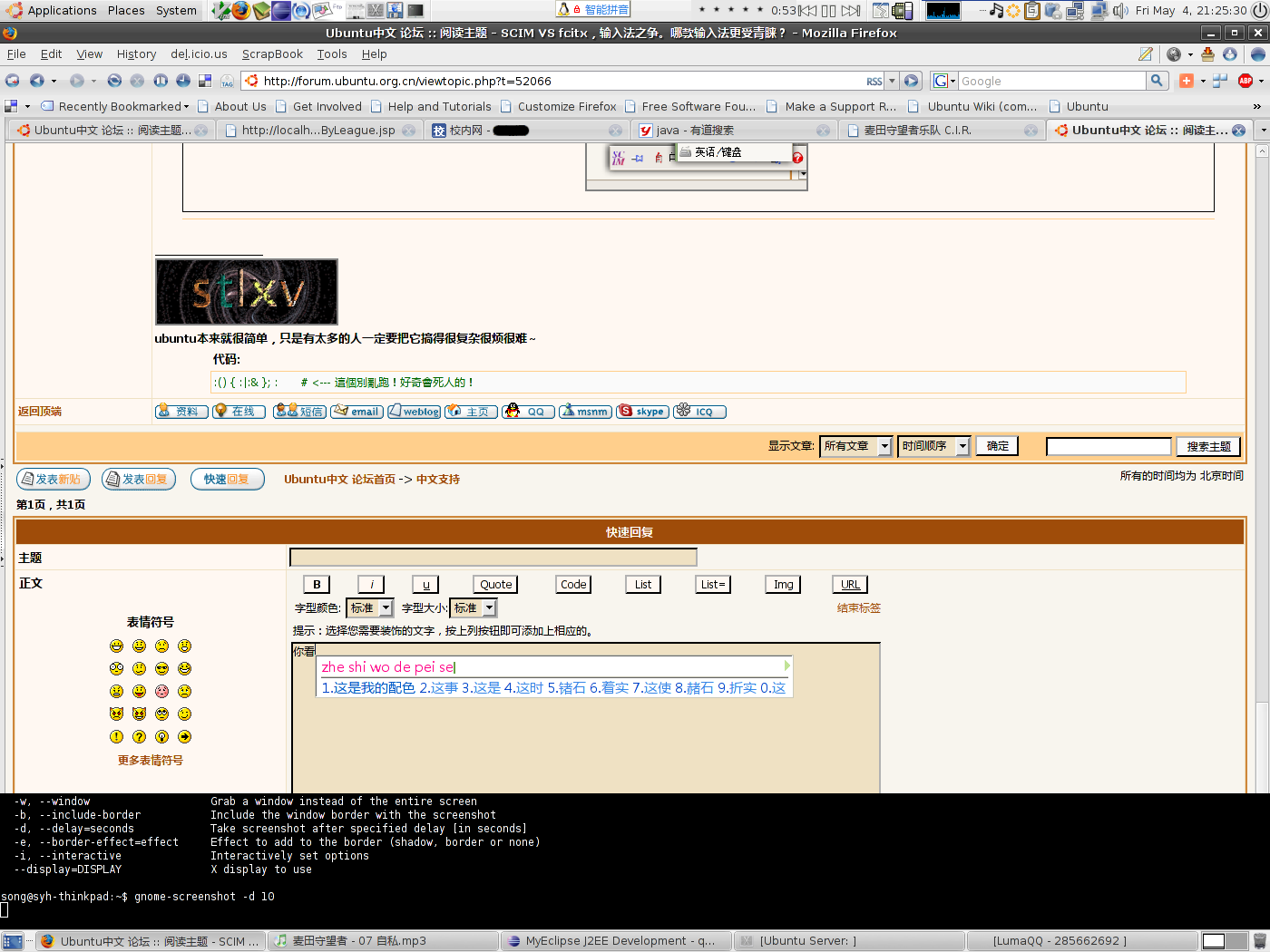The height and width of the screenshot is (952, 1270).
Task: Click the 确定 confirm button
Action: click(x=998, y=446)
